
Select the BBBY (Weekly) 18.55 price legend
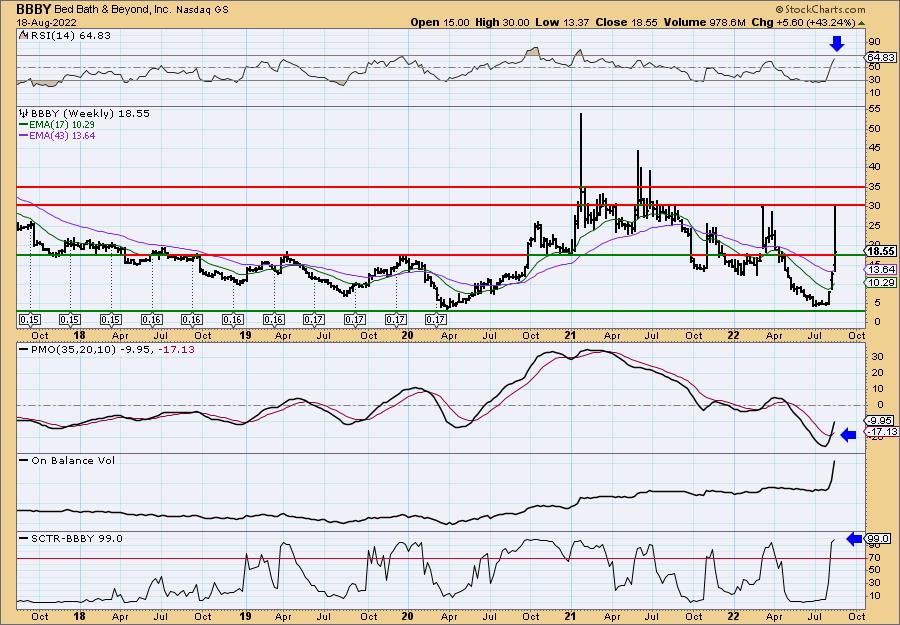pyautogui.click(x=84, y=114)
